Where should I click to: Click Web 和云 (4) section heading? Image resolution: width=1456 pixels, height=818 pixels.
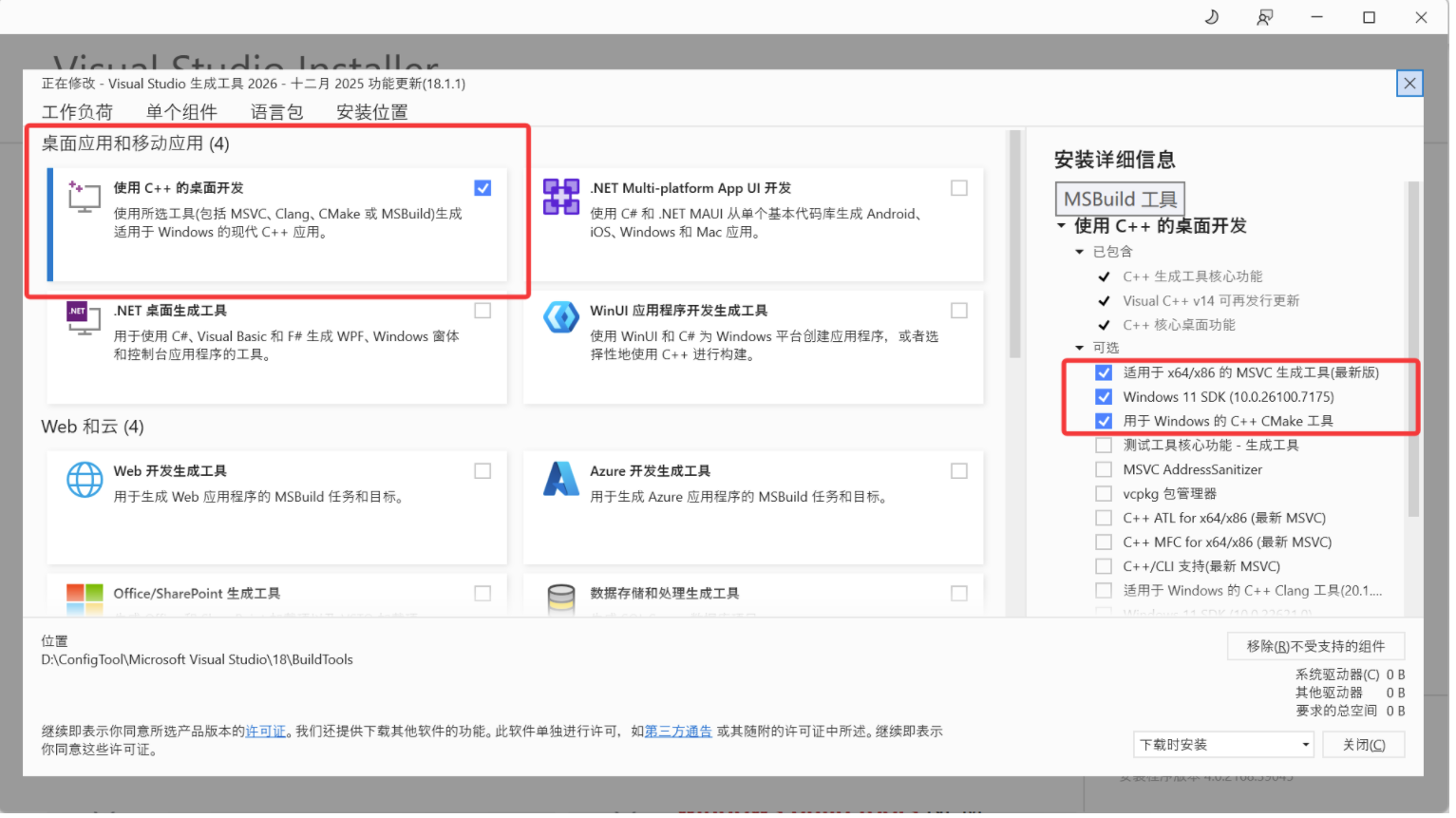(93, 428)
